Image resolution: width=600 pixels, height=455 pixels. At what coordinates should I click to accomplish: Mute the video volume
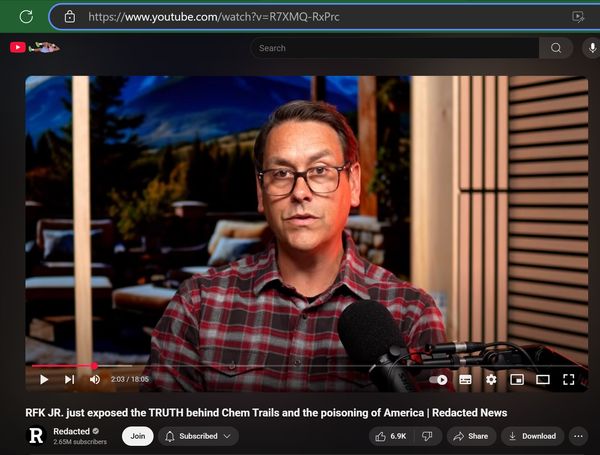(95, 379)
